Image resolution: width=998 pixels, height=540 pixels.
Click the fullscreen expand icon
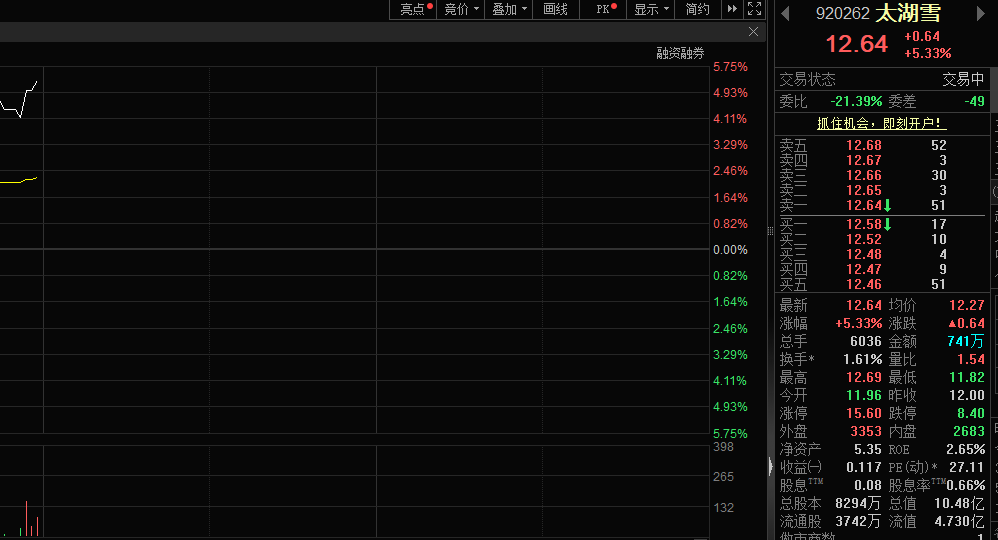tap(754, 9)
